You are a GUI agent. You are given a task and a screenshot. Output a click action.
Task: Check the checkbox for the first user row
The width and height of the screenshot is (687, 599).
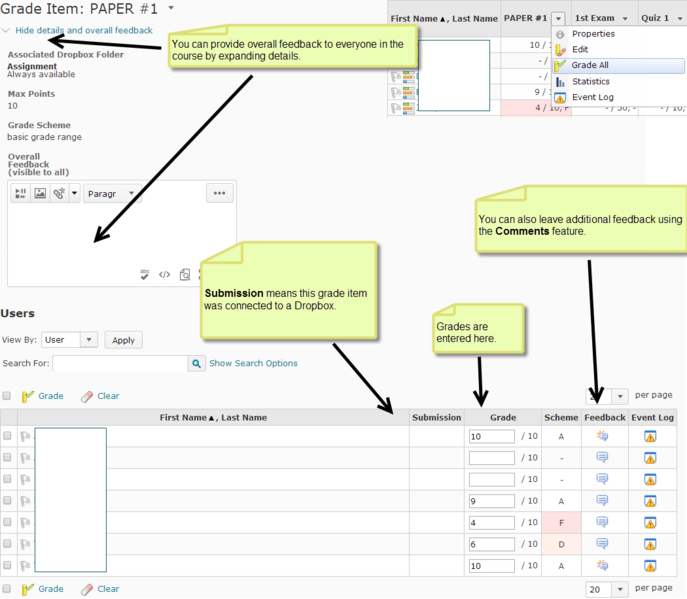coord(8,436)
